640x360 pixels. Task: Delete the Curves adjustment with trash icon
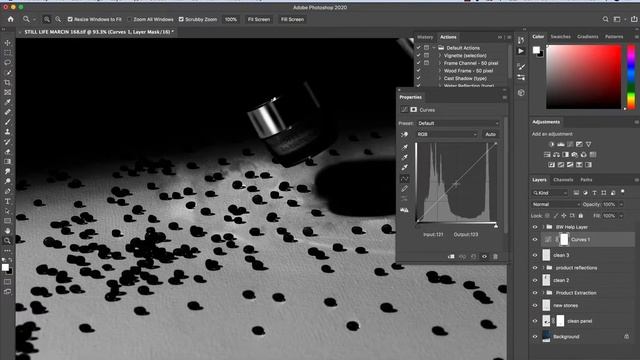pyautogui.click(x=495, y=257)
